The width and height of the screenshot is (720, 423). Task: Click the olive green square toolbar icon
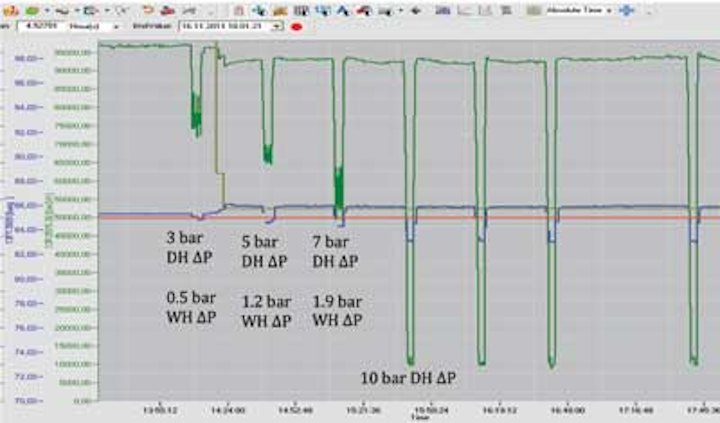point(534,10)
